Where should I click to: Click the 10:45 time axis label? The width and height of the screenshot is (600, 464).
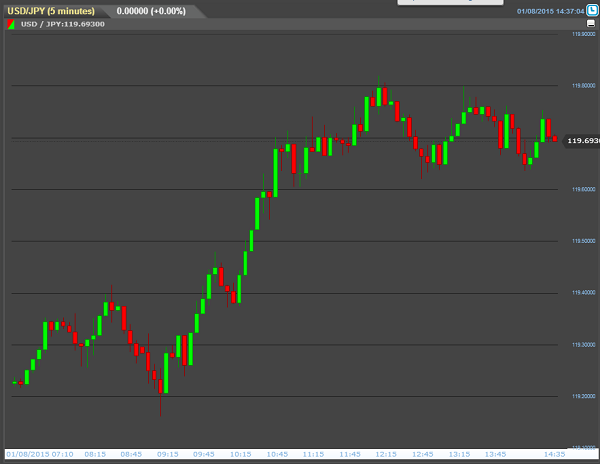point(277,454)
